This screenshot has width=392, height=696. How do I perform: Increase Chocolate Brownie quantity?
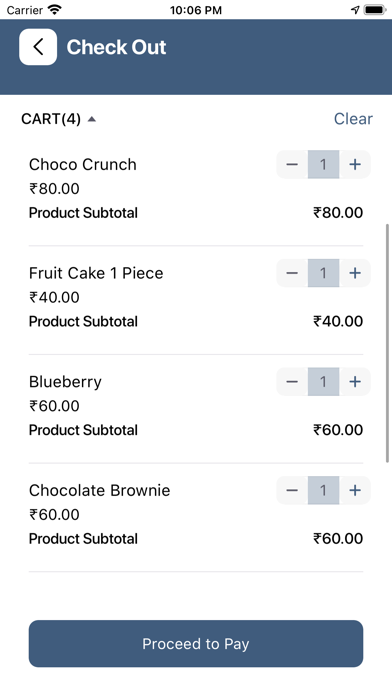click(355, 490)
